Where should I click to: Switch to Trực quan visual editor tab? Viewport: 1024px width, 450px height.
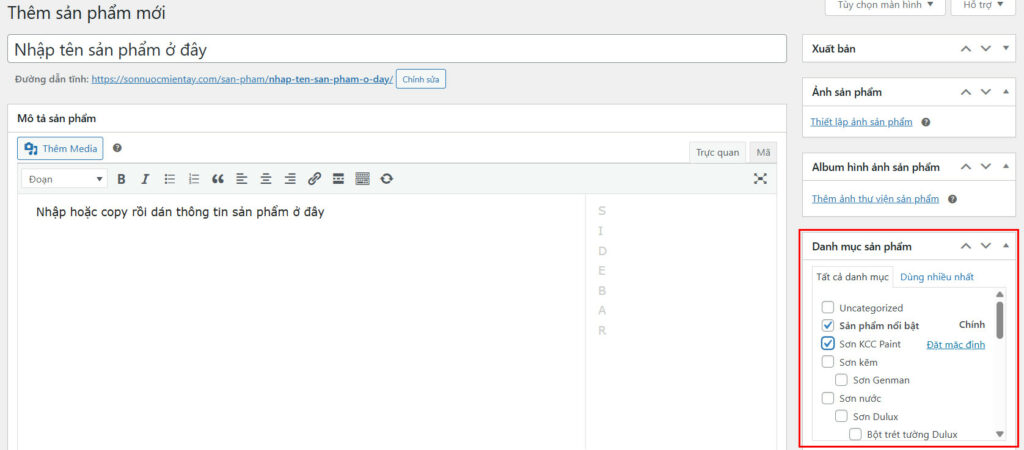point(718,153)
